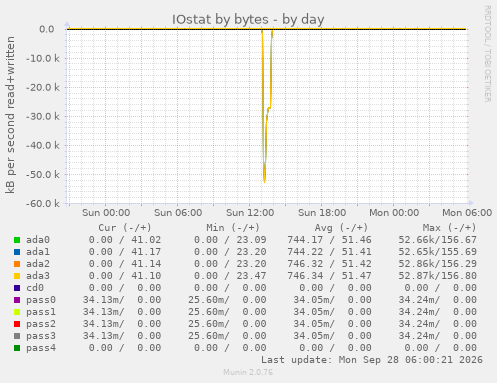Viewport: 497px width, 383px height.
Task: Click the Sun 06:00 time axis label
Action: [178, 213]
